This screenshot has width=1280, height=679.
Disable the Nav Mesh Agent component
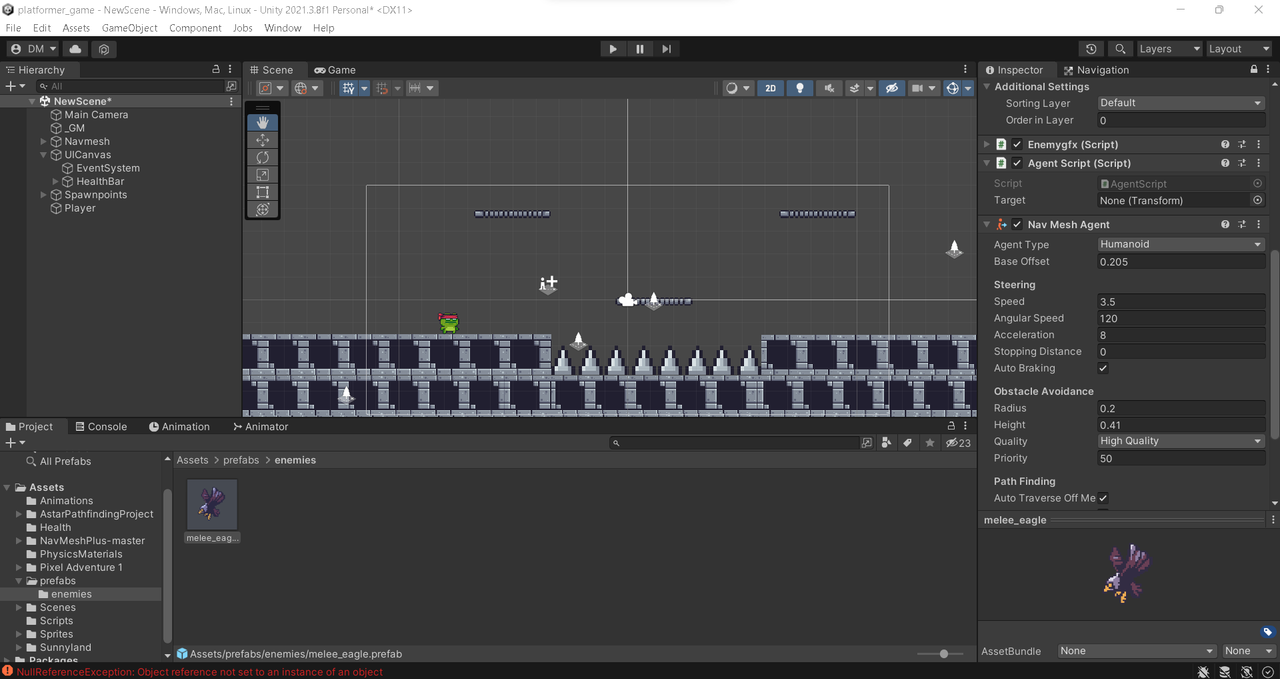pos(1018,225)
